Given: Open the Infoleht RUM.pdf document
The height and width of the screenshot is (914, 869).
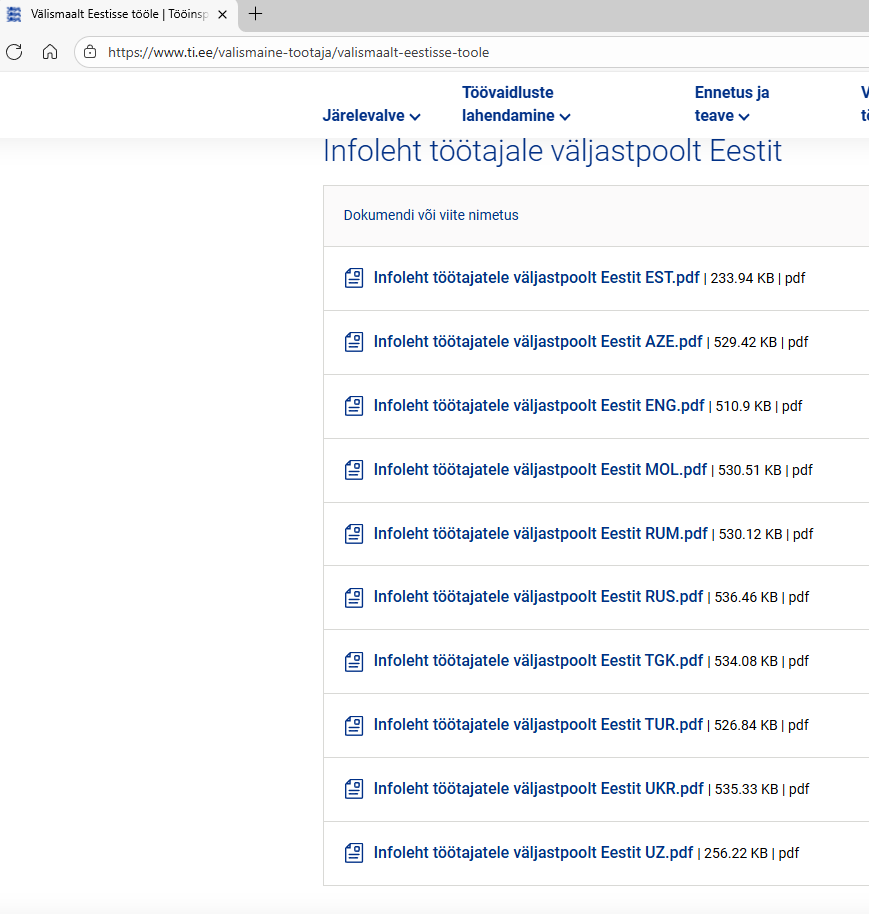Looking at the screenshot, I should click(540, 534).
